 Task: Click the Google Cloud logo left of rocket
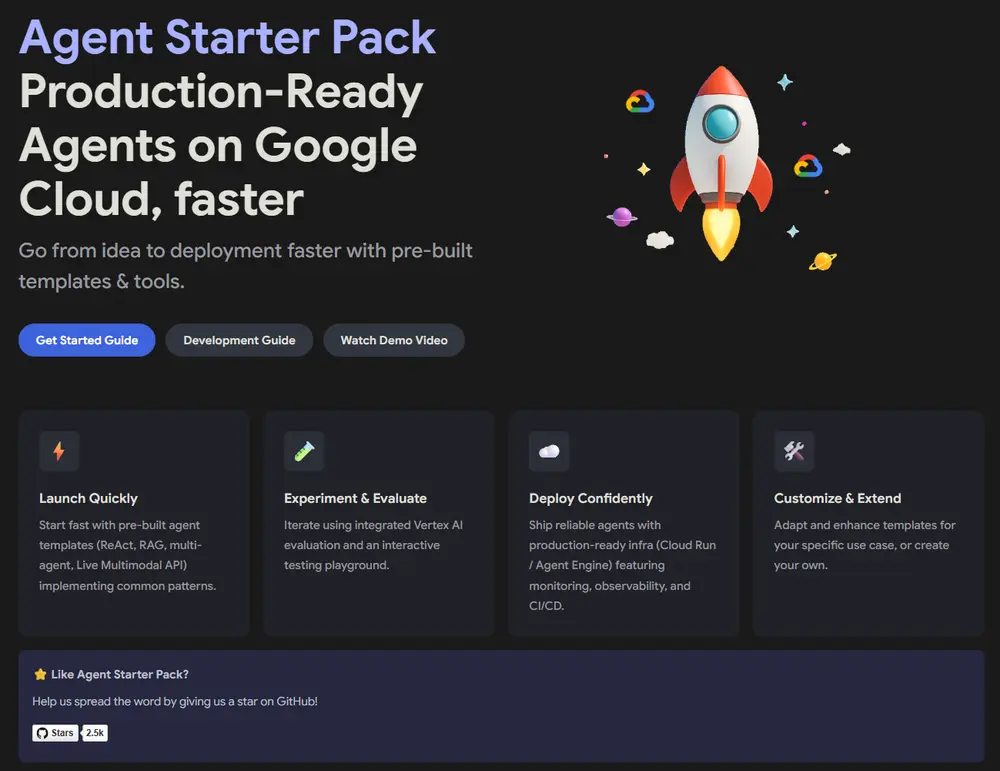pos(640,102)
